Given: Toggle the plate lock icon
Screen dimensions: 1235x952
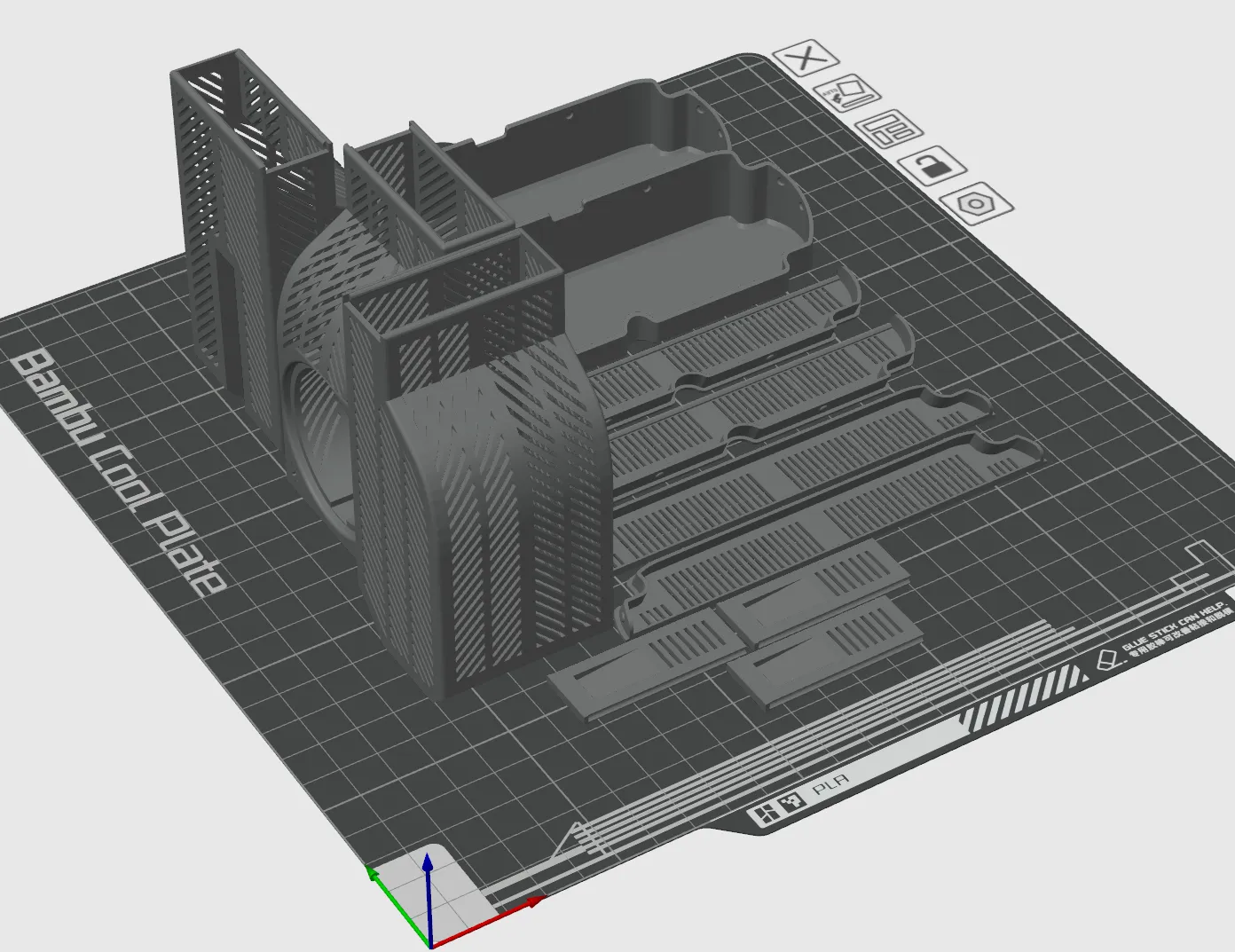Looking at the screenshot, I should click(932, 166).
